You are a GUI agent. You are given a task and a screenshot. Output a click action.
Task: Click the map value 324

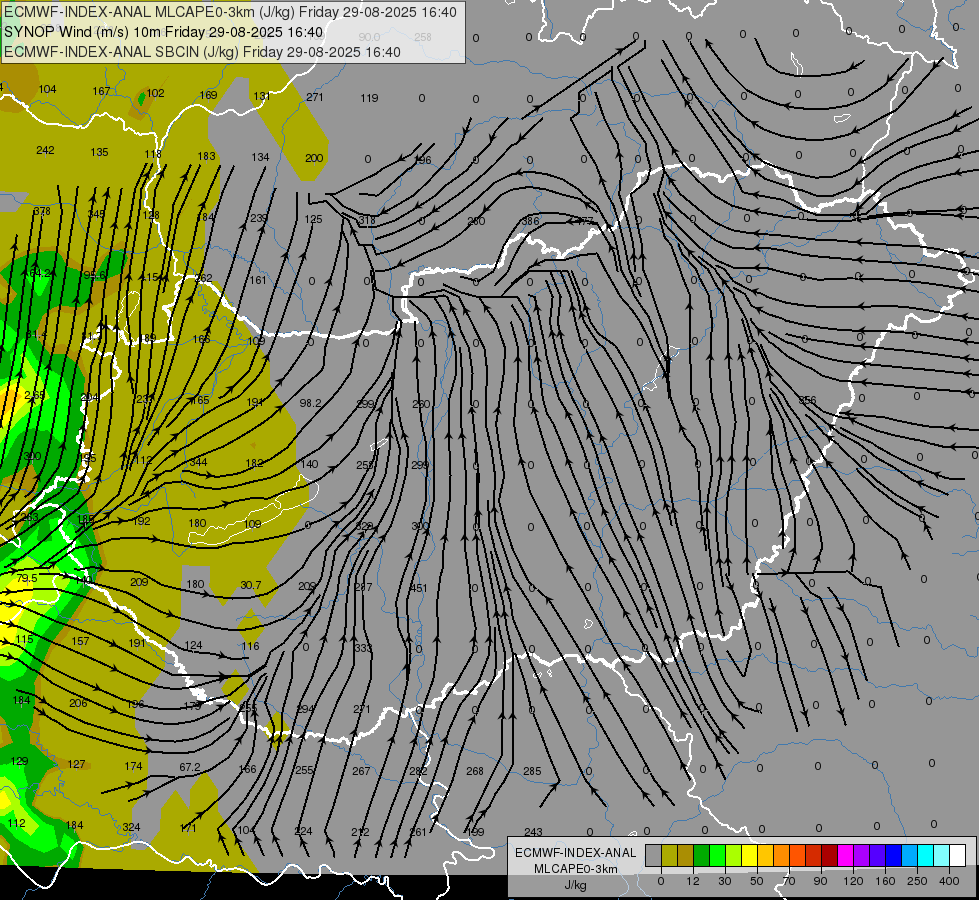click(x=131, y=827)
